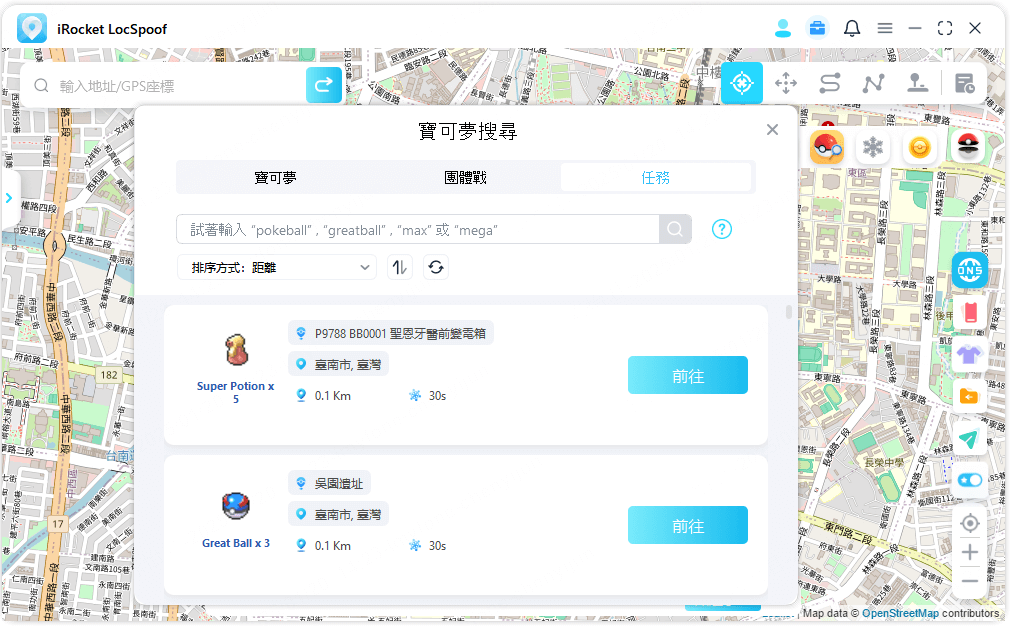
Task: Click the Great Ball x 3 label
Action: (x=236, y=543)
